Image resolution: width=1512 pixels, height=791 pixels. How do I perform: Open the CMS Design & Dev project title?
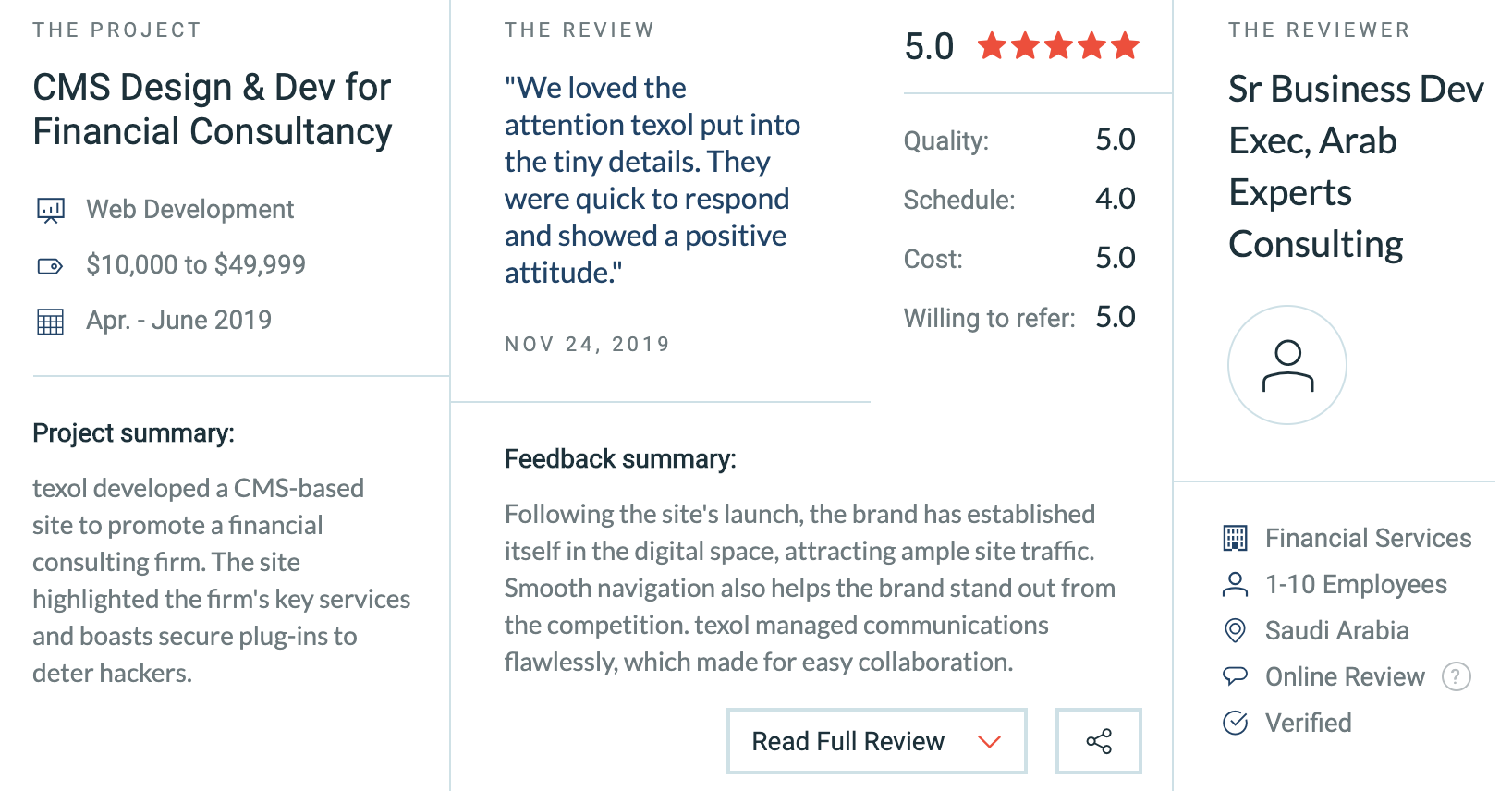(213, 109)
